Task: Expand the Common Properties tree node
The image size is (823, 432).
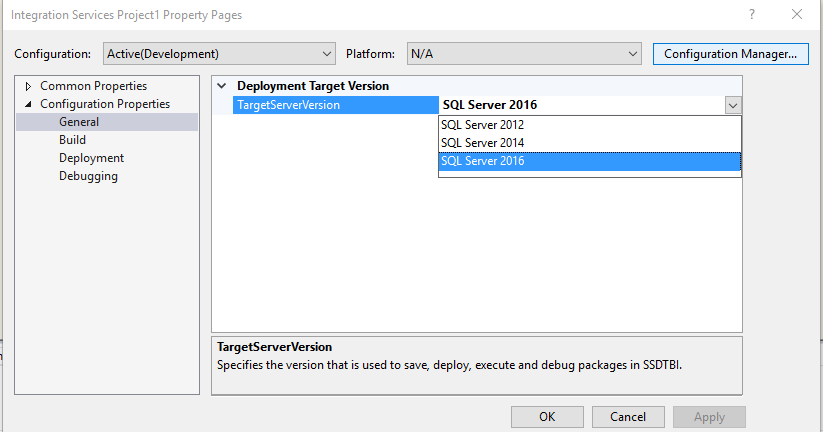Action: click(x=28, y=86)
